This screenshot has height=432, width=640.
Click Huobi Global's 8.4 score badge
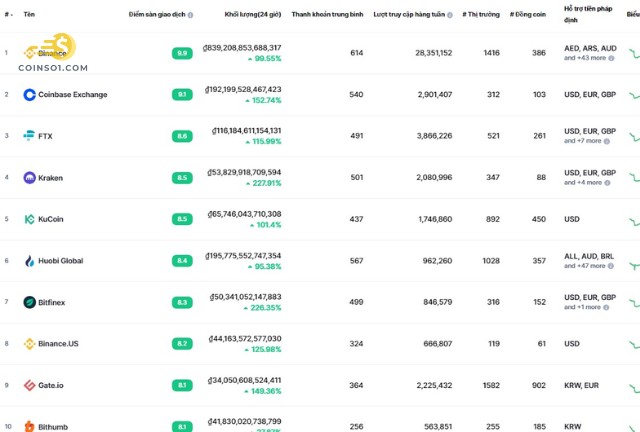[x=182, y=261]
